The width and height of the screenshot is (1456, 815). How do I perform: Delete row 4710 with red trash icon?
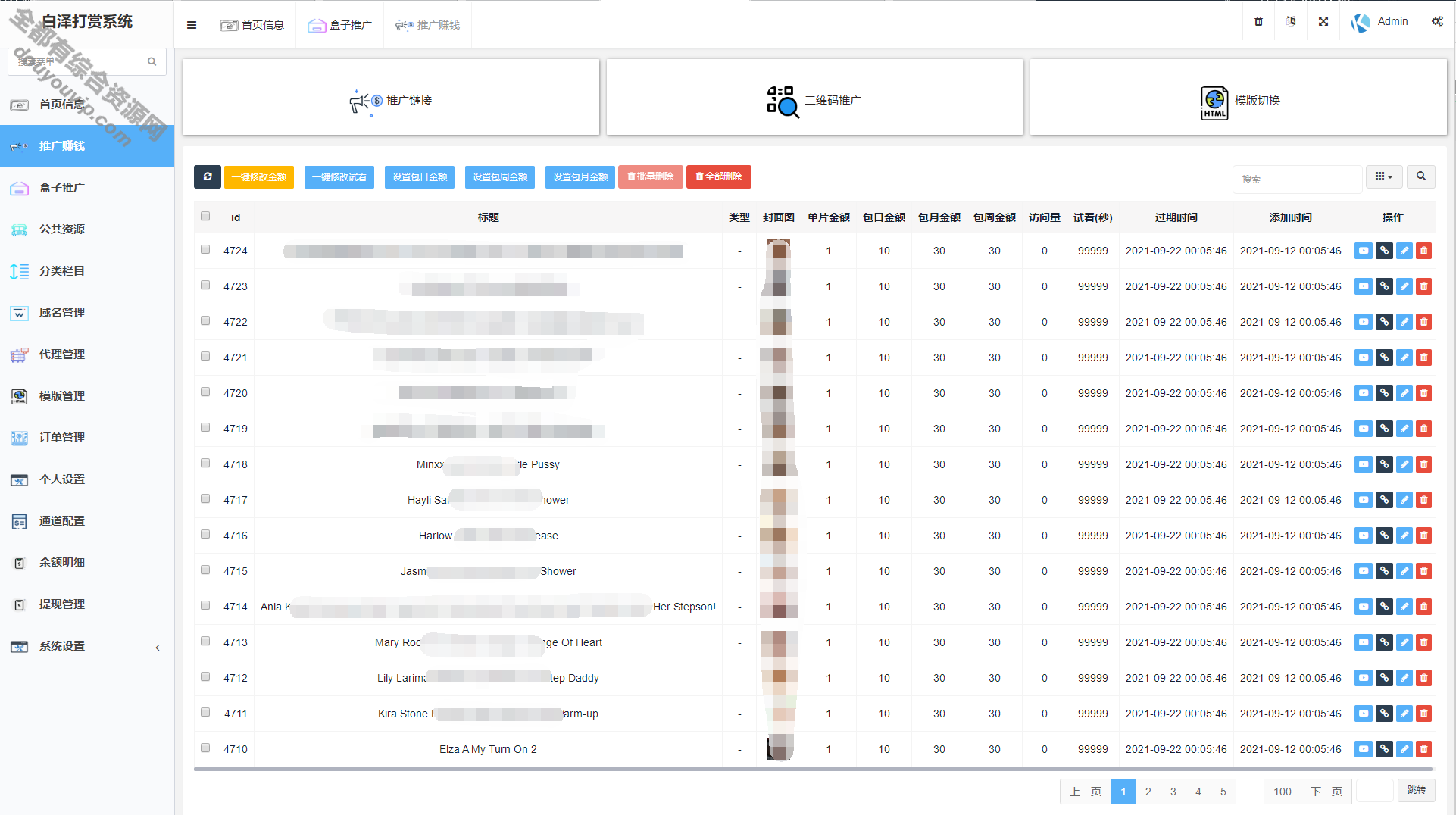point(1423,749)
